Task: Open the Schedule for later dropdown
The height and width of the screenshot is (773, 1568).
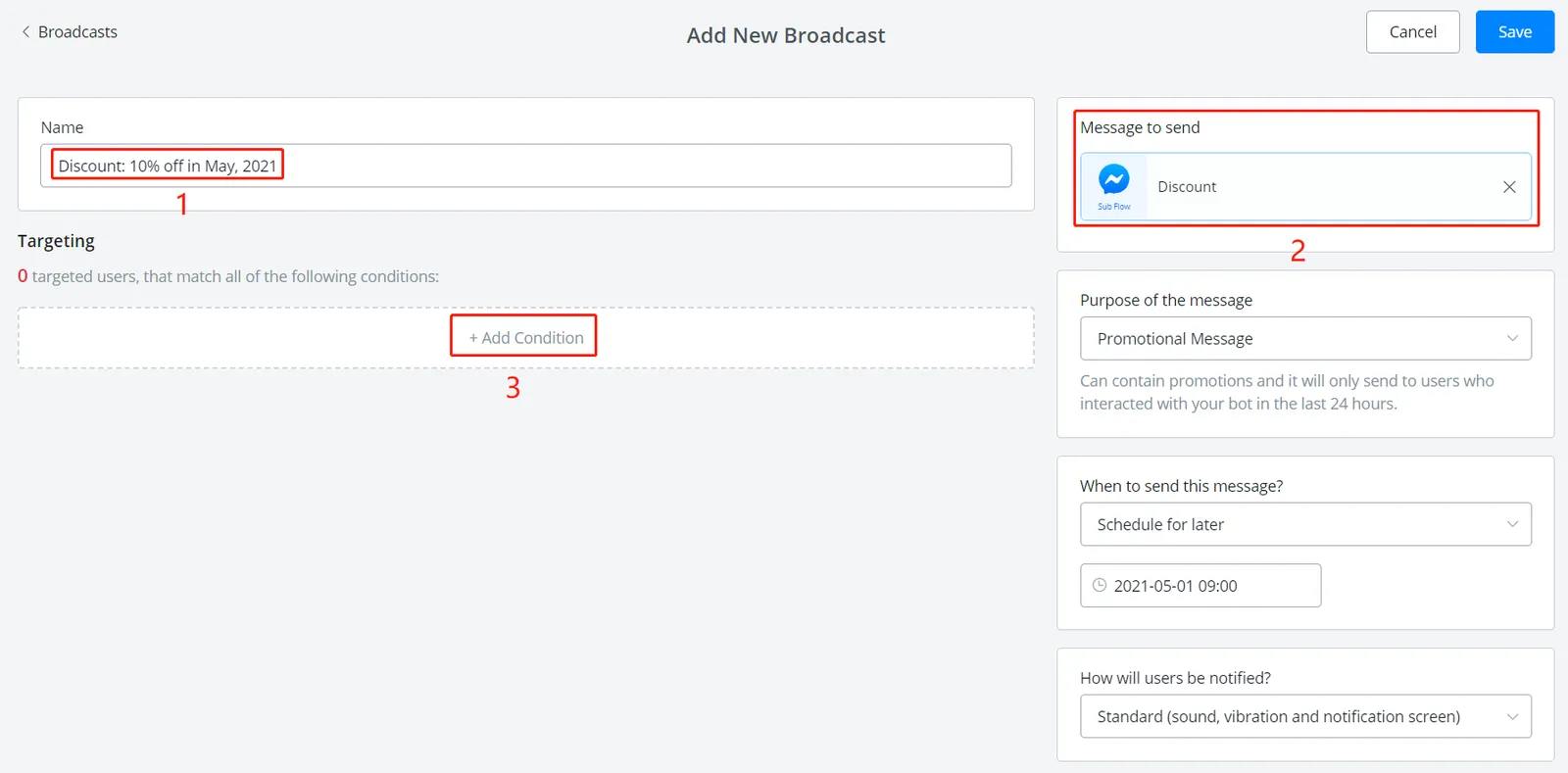Action: [x=1305, y=524]
